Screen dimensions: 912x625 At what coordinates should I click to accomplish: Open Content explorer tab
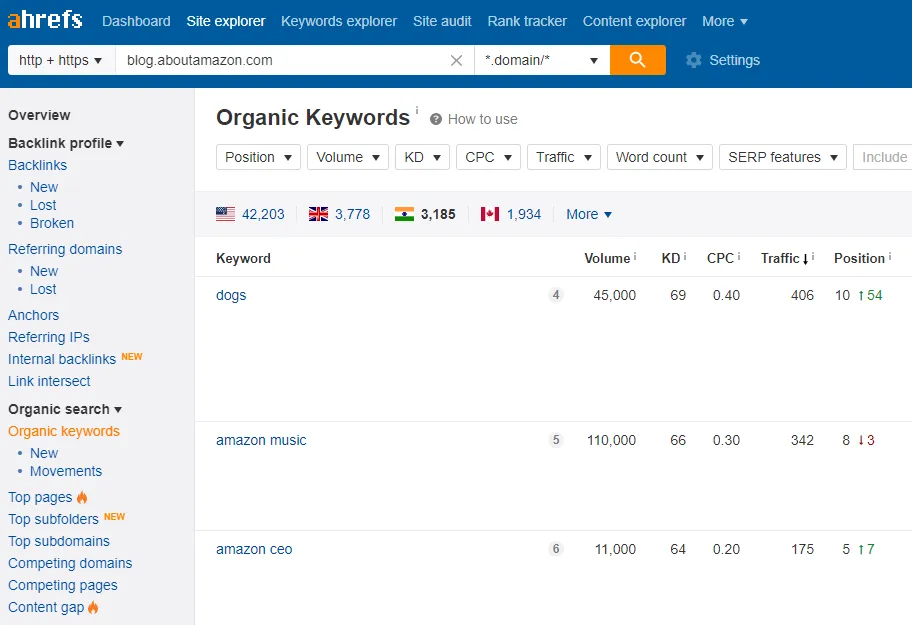point(635,21)
